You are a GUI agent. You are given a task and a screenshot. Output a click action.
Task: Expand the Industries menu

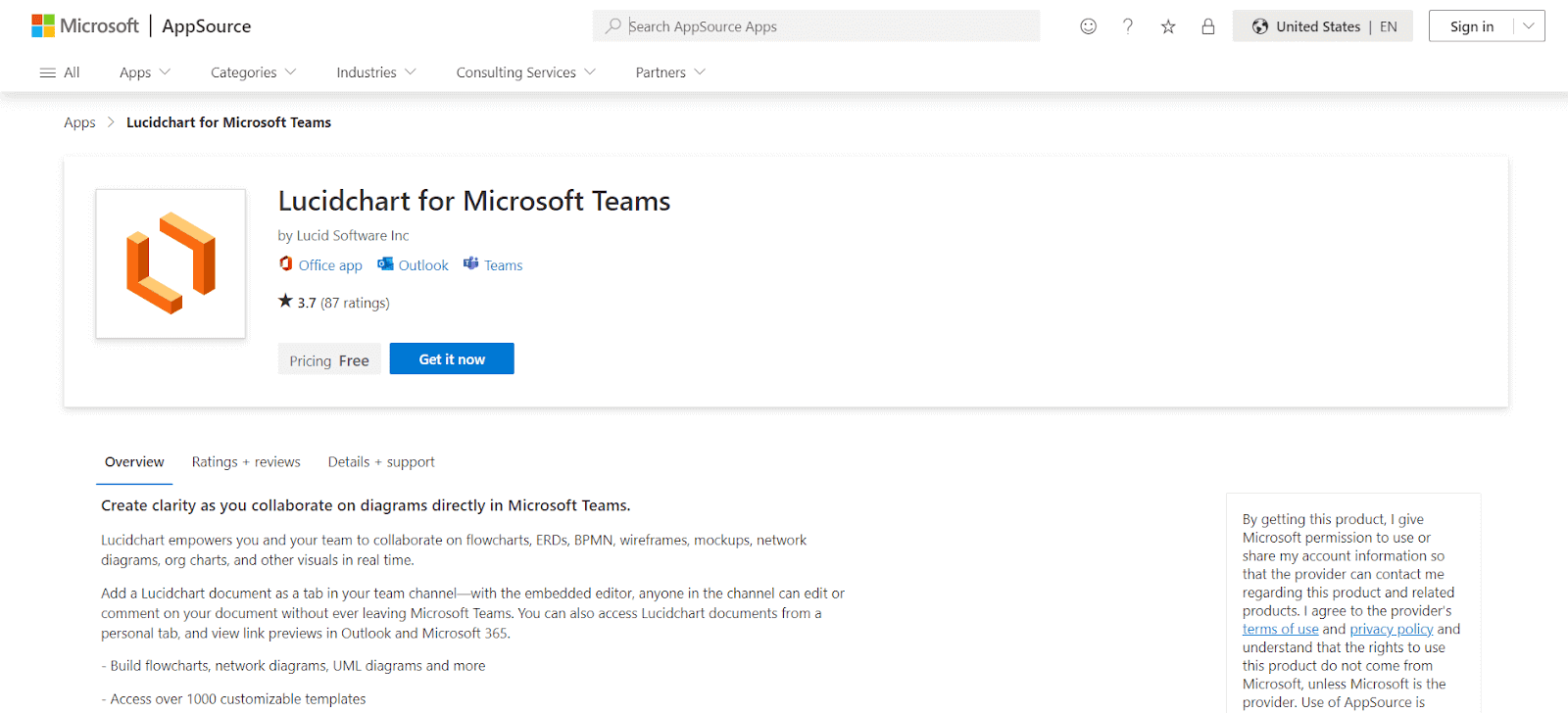[x=376, y=72]
